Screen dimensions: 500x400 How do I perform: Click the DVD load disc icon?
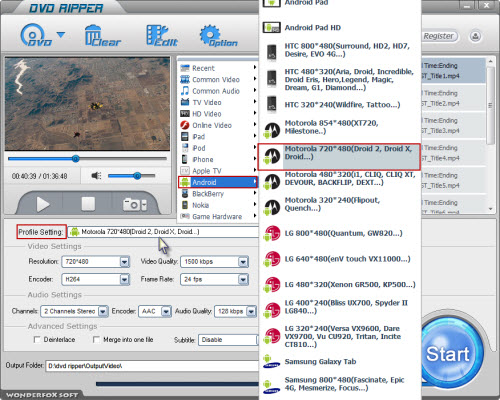click(x=36, y=35)
